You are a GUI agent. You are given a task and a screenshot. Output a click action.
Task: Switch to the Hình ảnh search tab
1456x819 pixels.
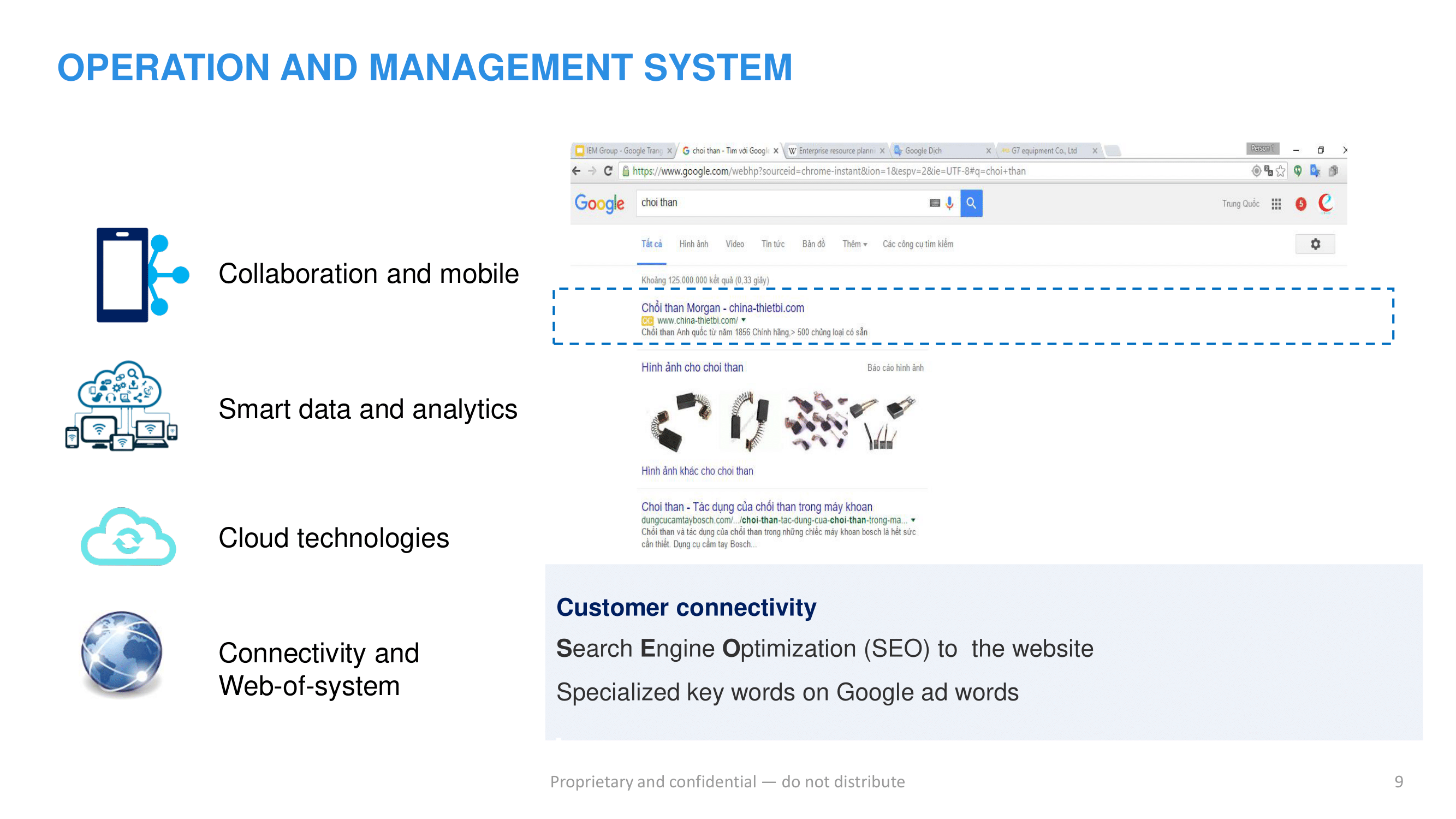coord(693,244)
